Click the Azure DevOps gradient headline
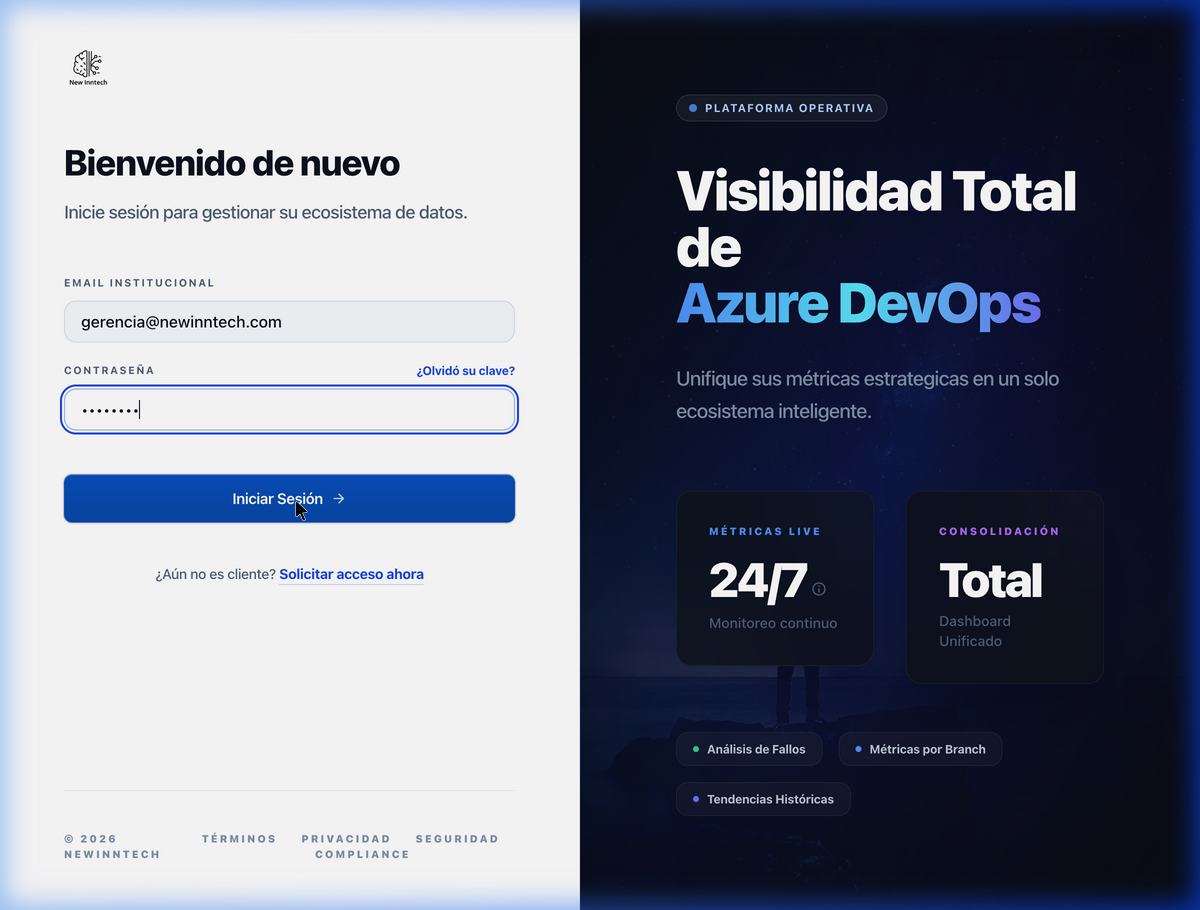The height and width of the screenshot is (910, 1200). coord(858,304)
